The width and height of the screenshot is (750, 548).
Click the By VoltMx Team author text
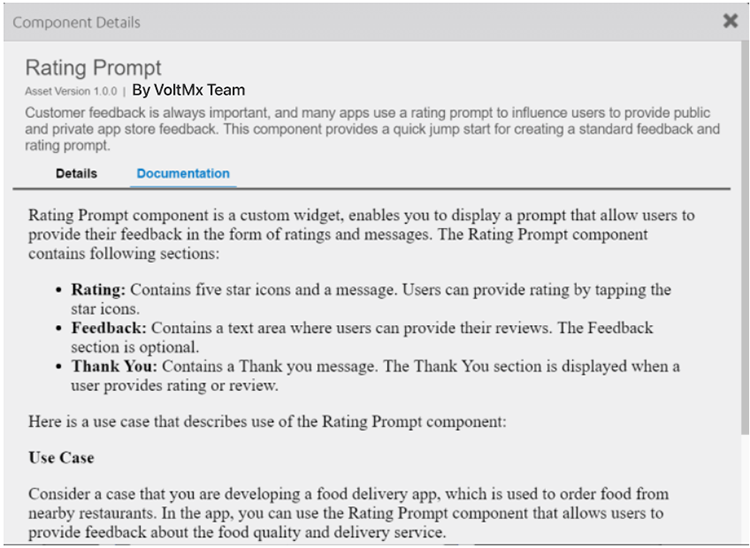[188, 90]
